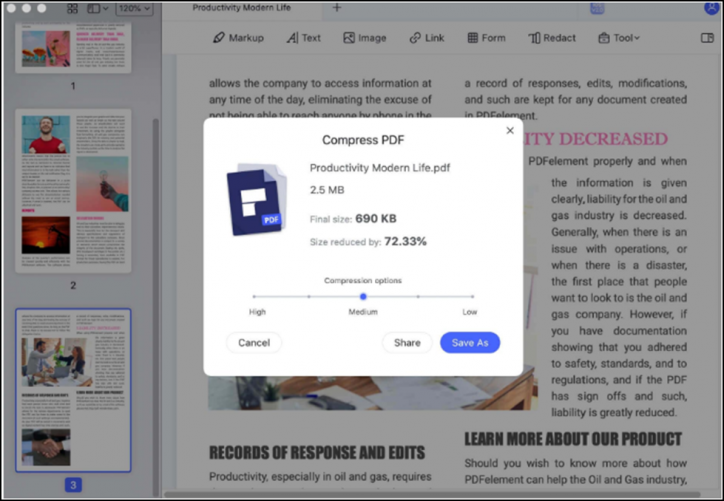Set compression slider to High

(x=254, y=296)
